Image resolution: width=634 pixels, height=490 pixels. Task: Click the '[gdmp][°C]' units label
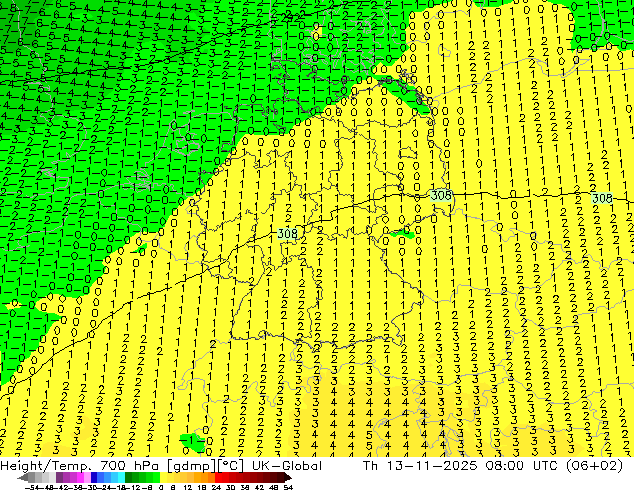205,466
